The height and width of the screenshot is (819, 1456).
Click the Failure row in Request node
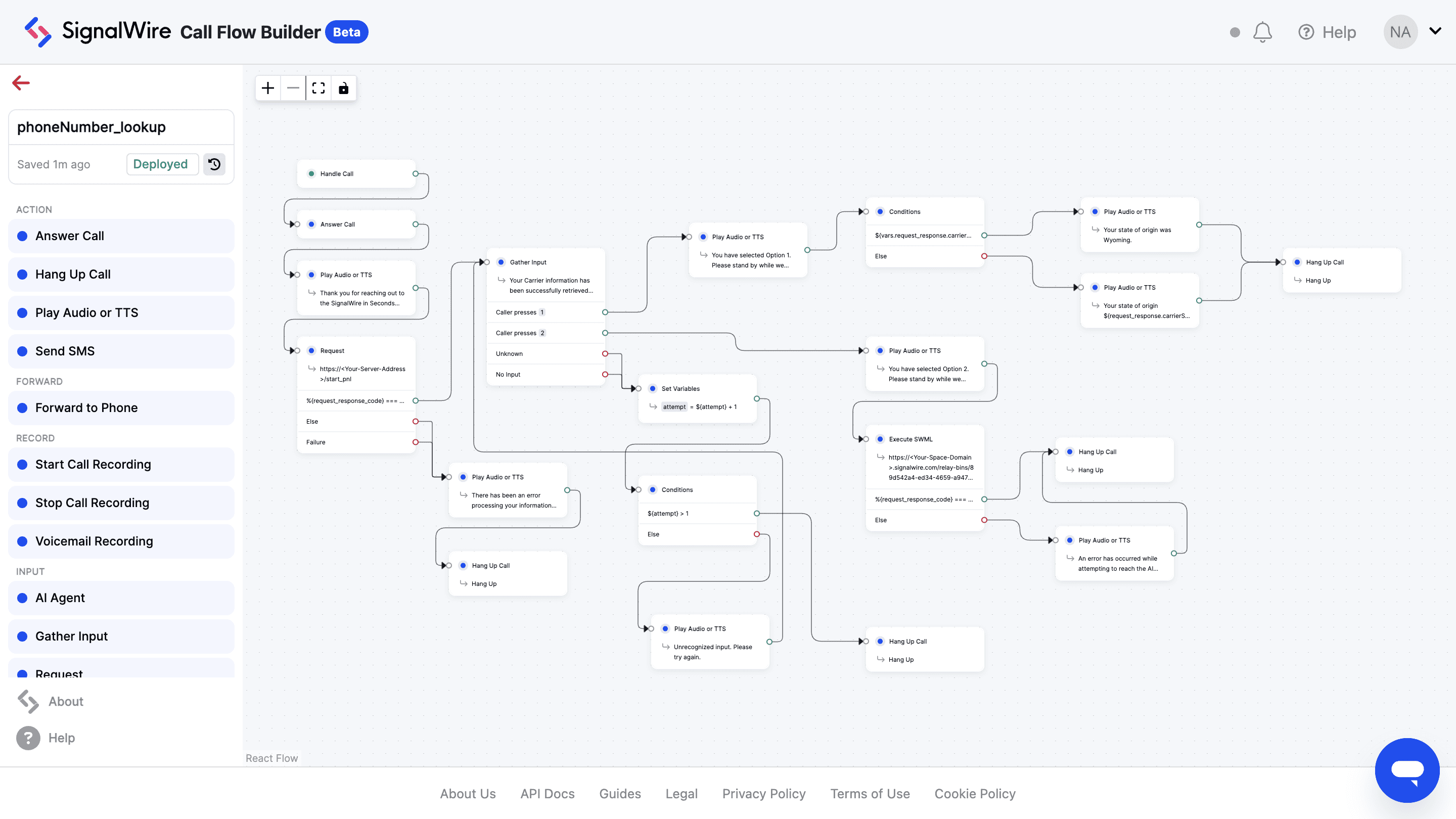coord(356,442)
